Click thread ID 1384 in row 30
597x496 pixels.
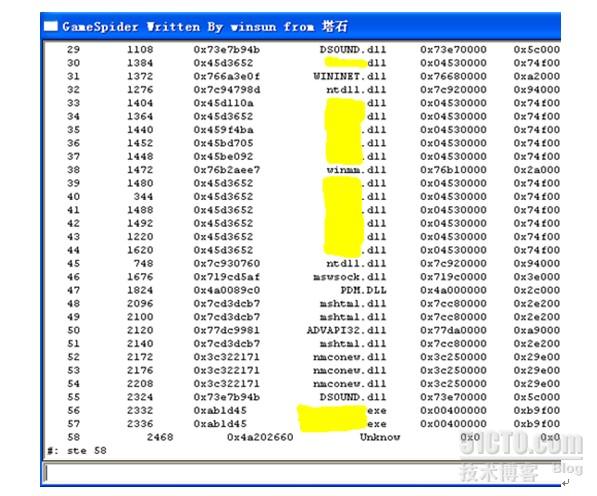[x=140, y=63]
